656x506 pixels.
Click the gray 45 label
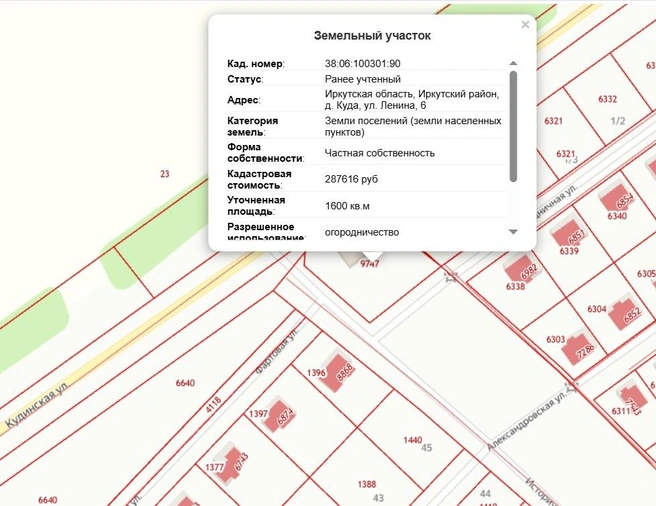pyautogui.click(x=426, y=448)
